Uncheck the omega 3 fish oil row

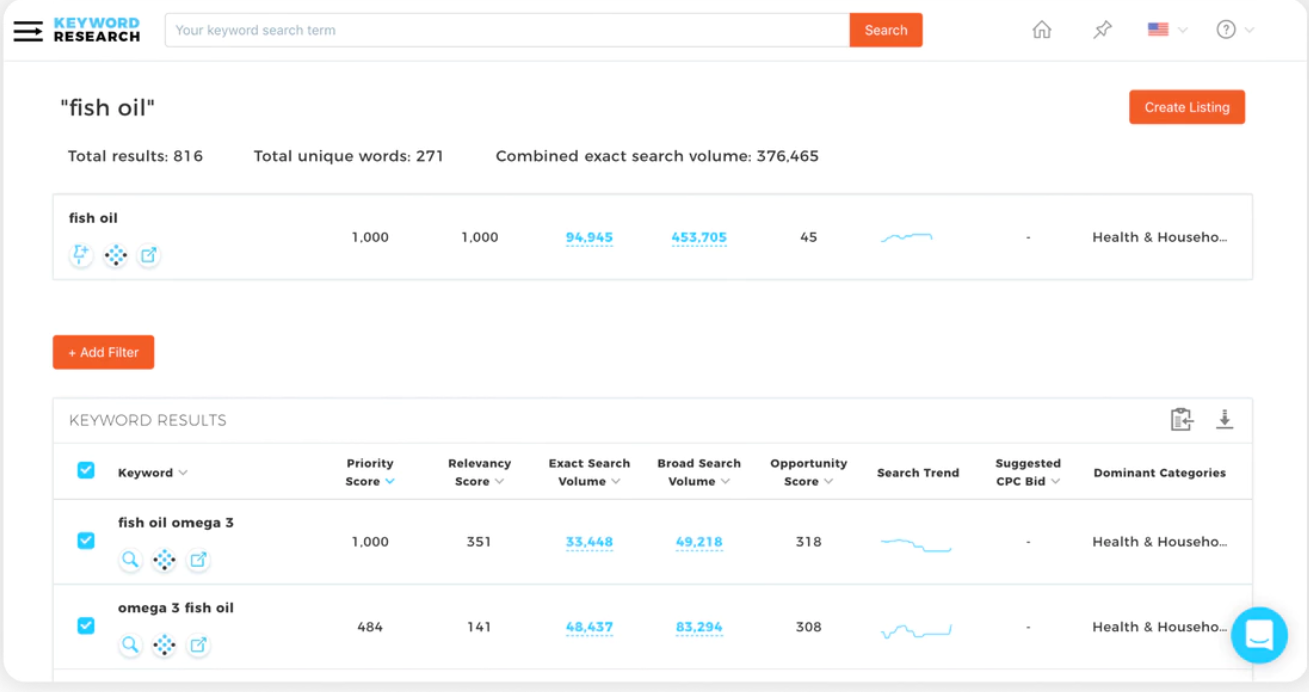(x=85, y=625)
